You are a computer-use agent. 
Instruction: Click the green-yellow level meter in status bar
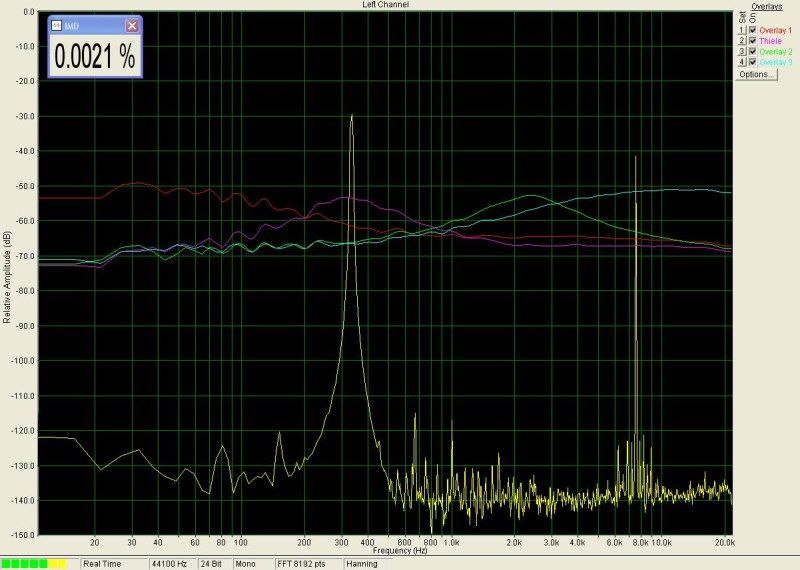point(34,564)
